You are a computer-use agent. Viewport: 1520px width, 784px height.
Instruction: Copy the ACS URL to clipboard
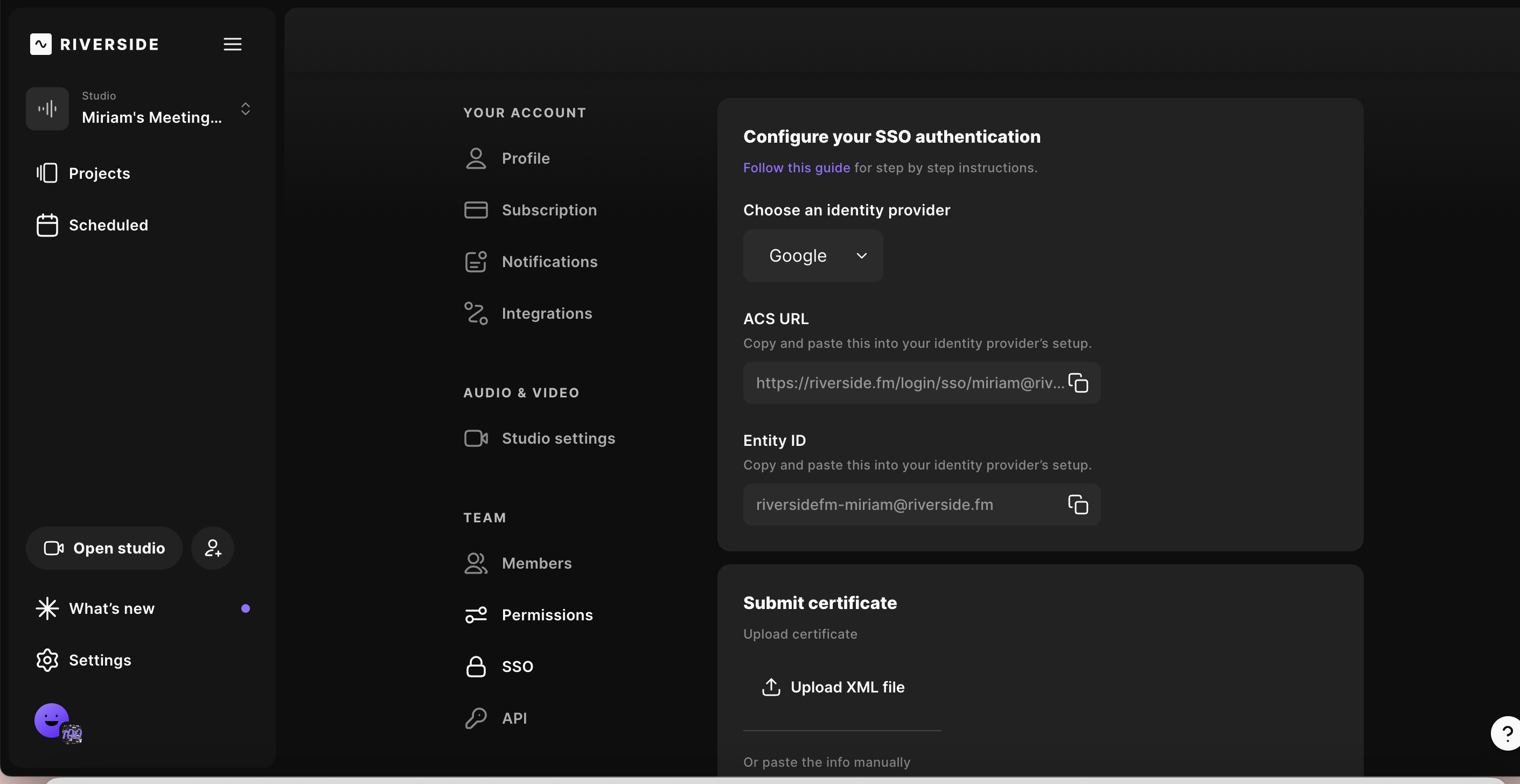pyautogui.click(x=1077, y=383)
